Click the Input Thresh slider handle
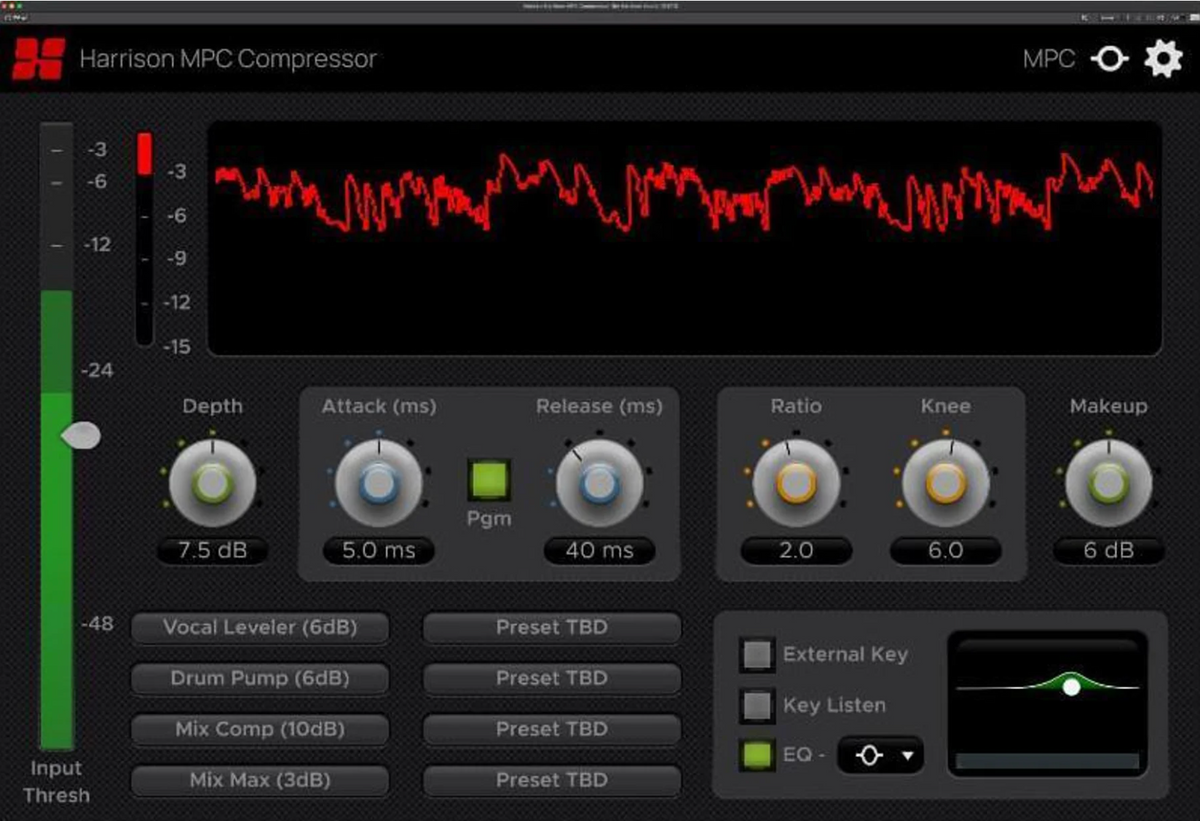Screen dimensions: 1200x821 (x=82, y=433)
